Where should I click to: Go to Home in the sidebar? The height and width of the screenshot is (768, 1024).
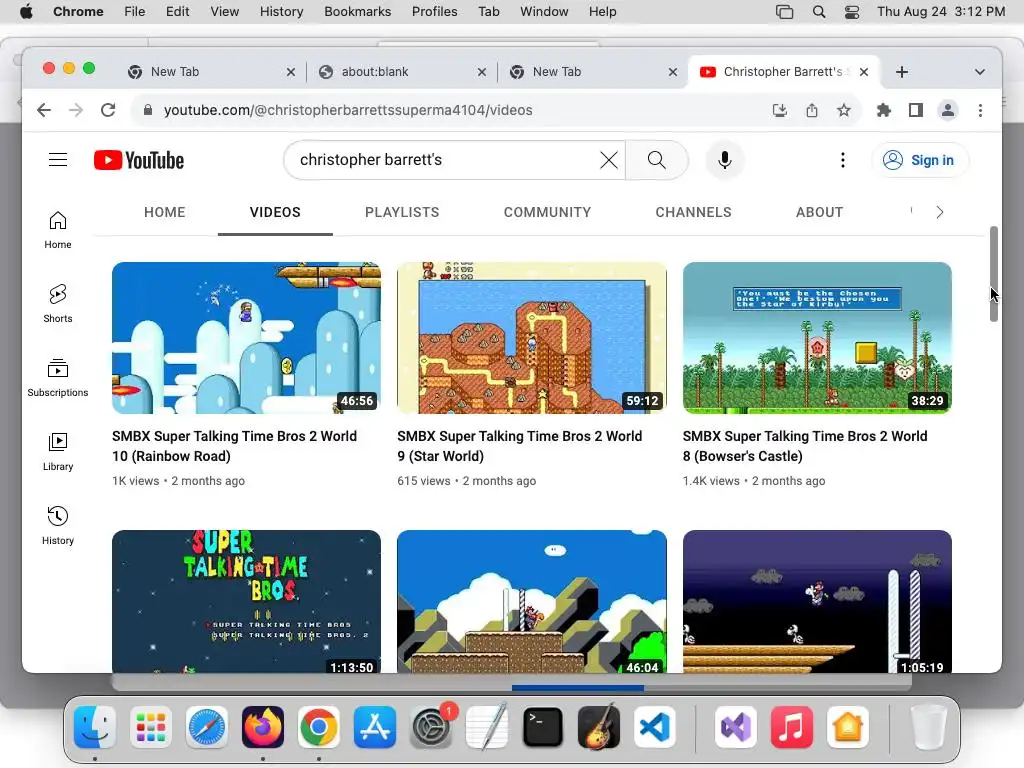coord(58,230)
